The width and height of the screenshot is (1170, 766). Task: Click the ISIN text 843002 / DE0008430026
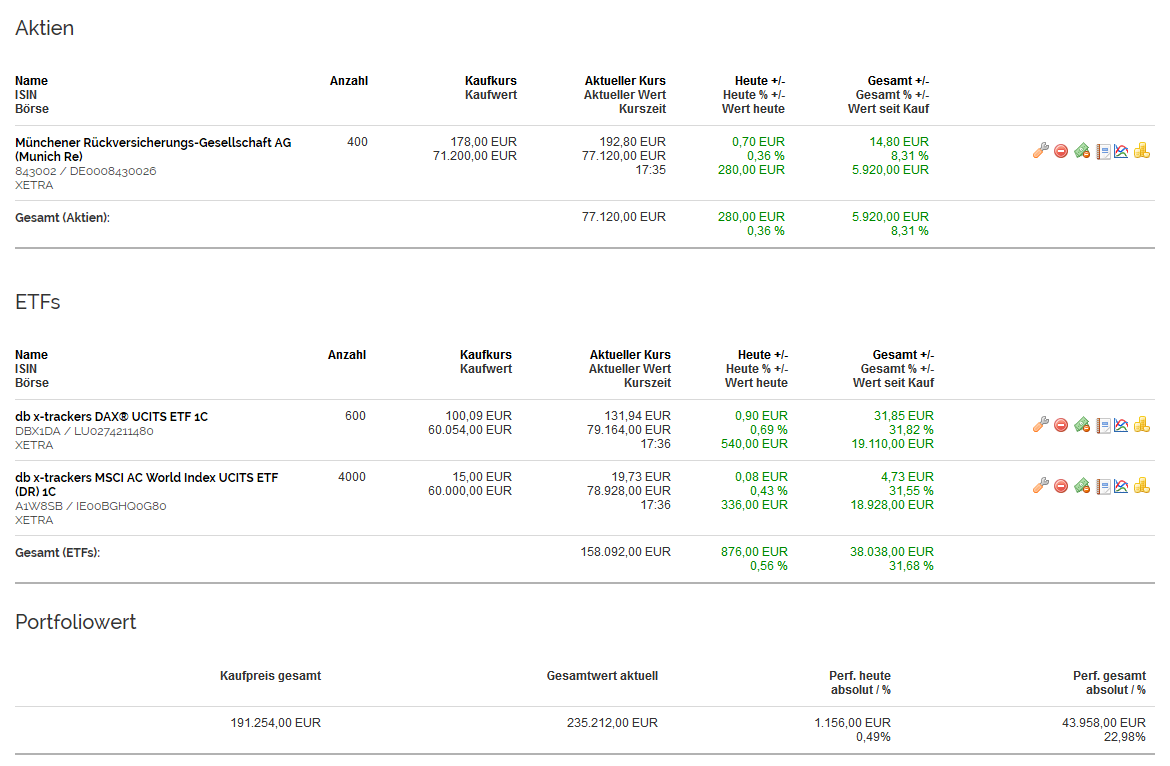click(86, 171)
